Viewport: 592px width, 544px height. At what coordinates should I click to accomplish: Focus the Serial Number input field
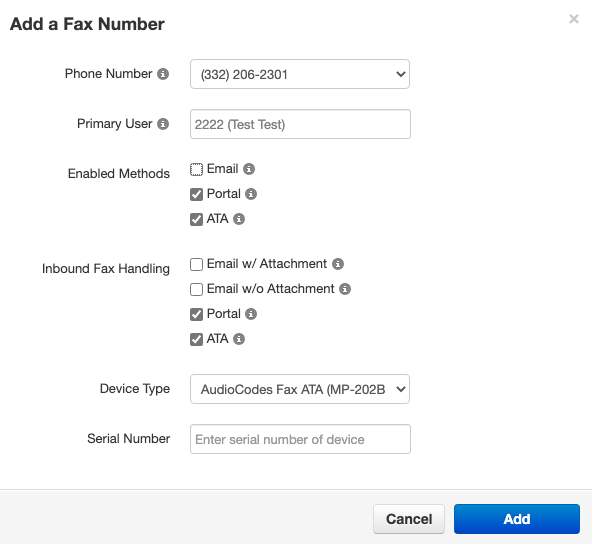tap(300, 439)
